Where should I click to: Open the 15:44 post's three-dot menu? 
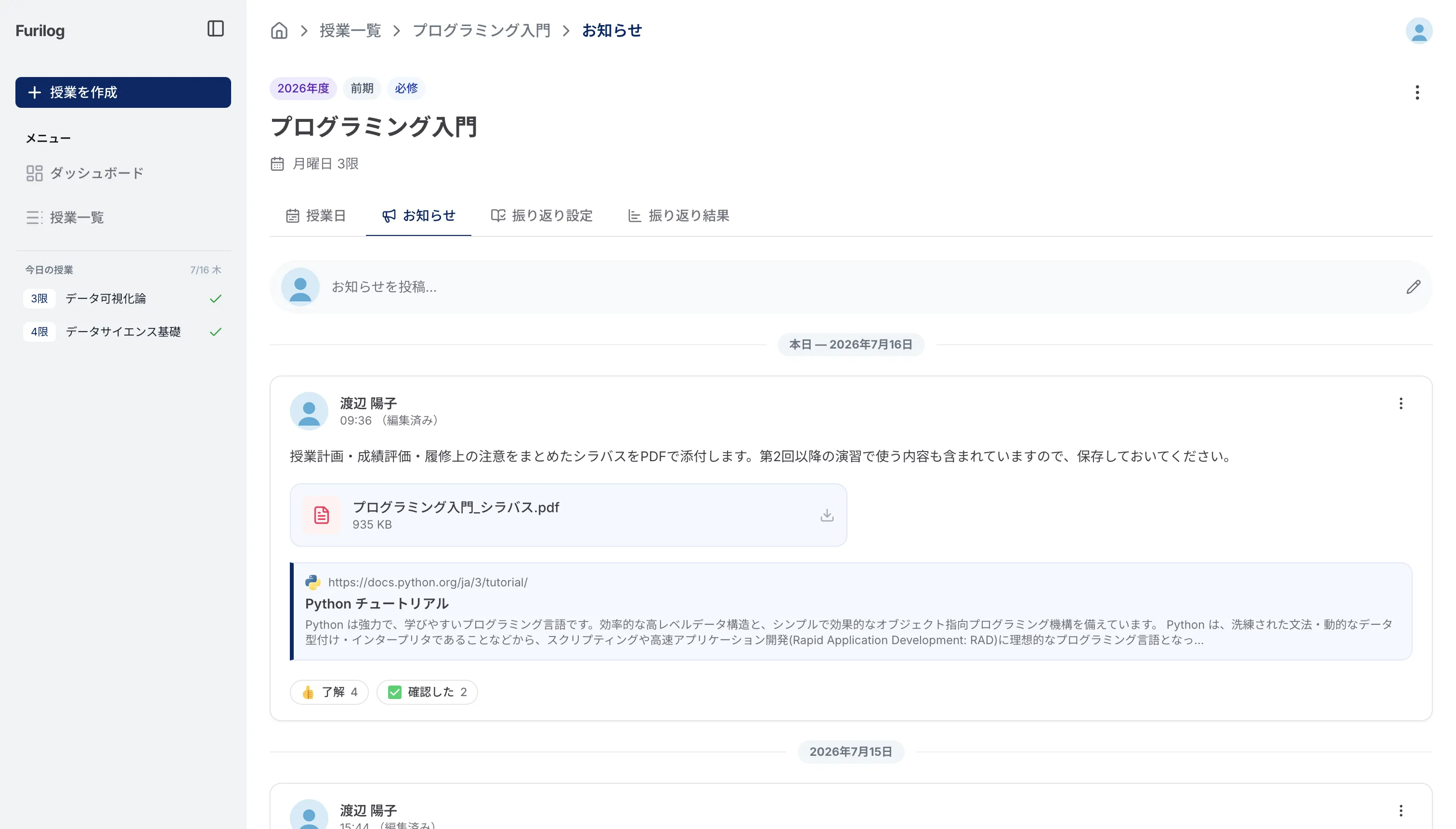pyautogui.click(x=1400, y=810)
